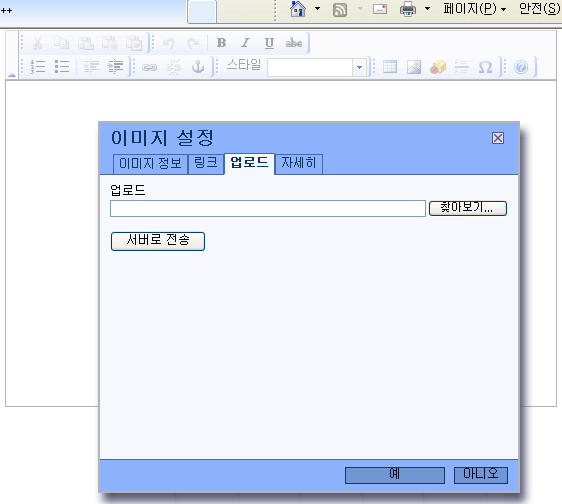Click the Flash insert icon
This screenshot has width=562, height=504.
coord(438,67)
